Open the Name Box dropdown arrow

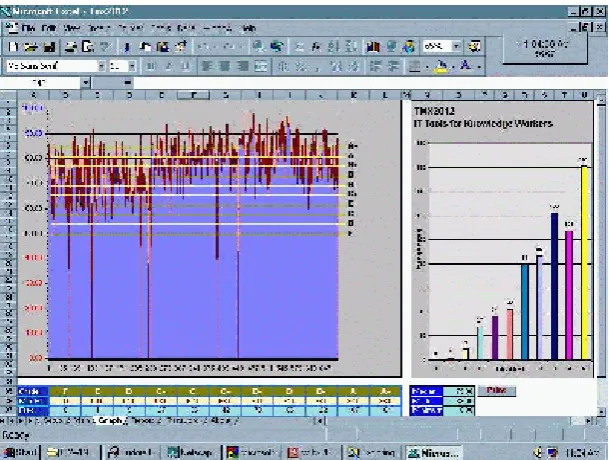86,83
